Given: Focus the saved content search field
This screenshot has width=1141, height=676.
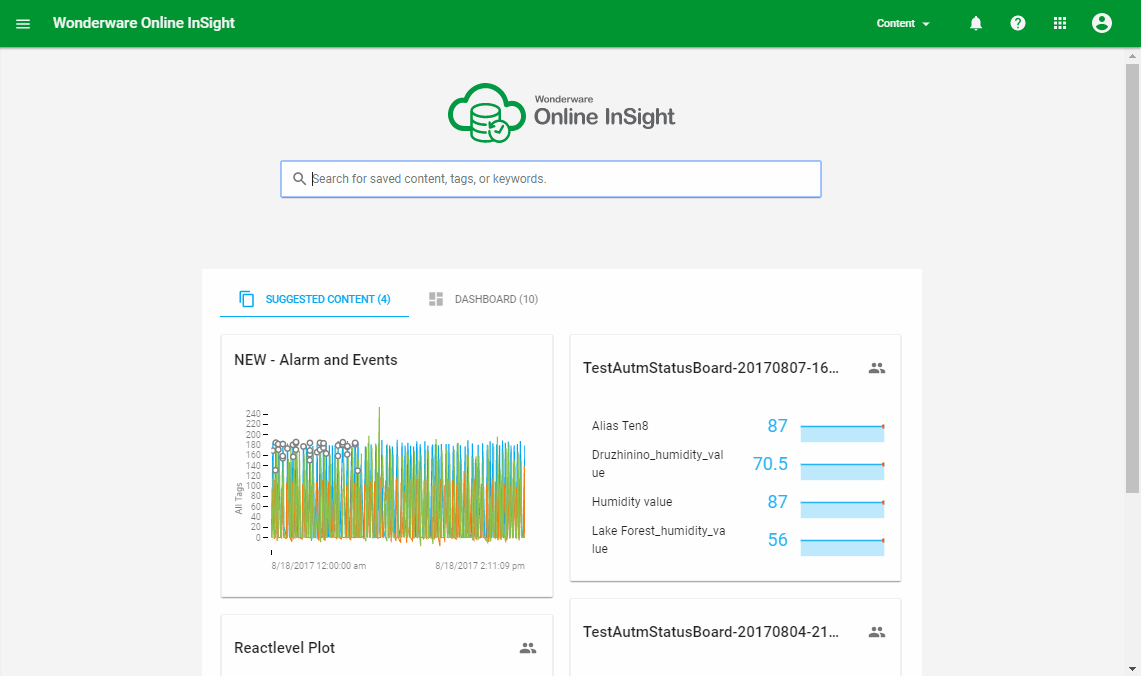Looking at the screenshot, I should [x=551, y=179].
